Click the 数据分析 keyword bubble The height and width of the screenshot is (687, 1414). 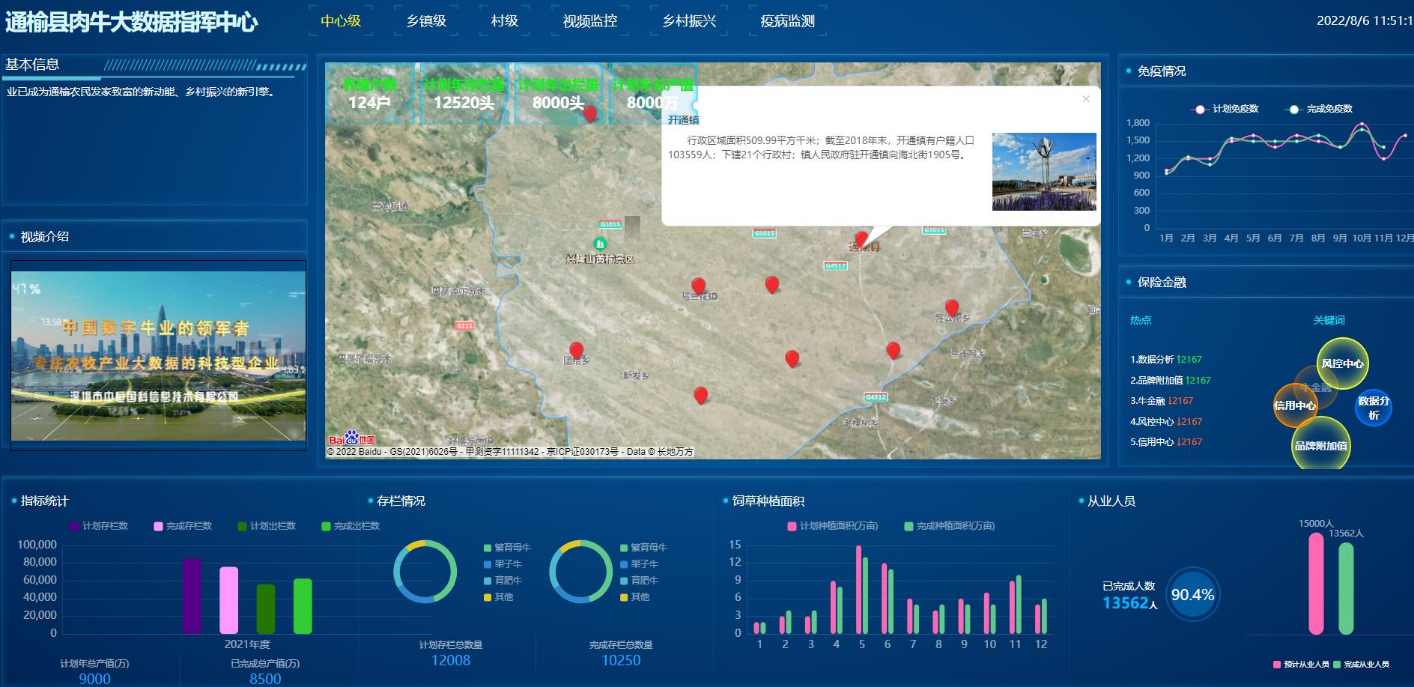1373,407
